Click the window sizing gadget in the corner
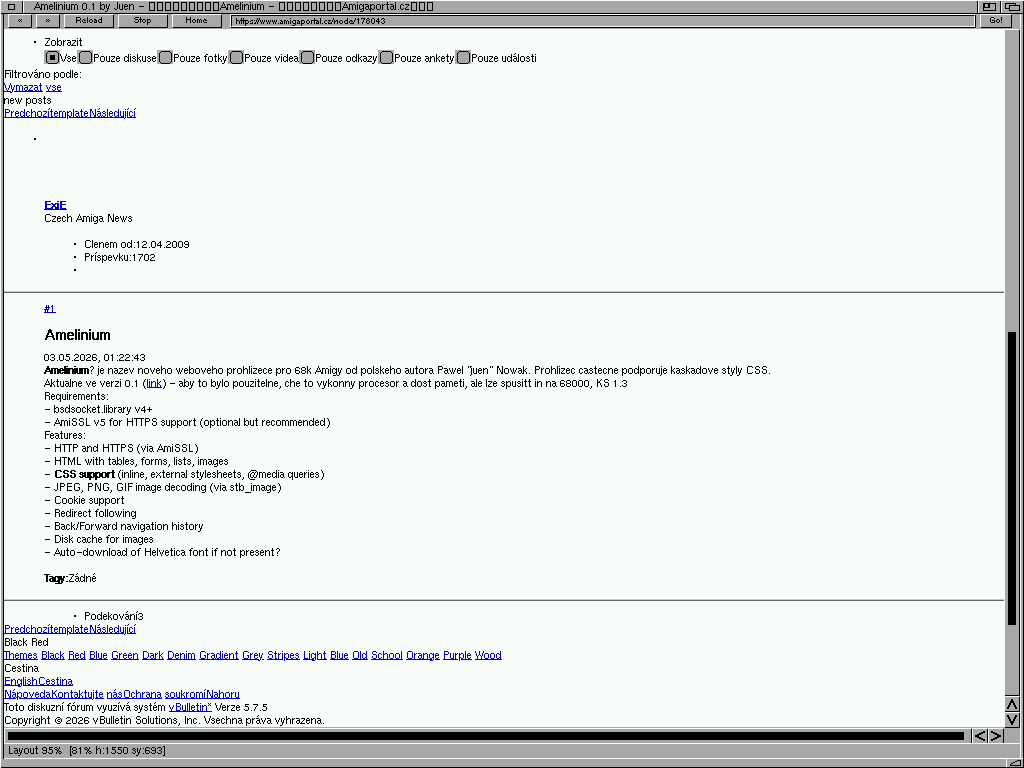Screen dimensions: 1024x768 click(1013, 763)
